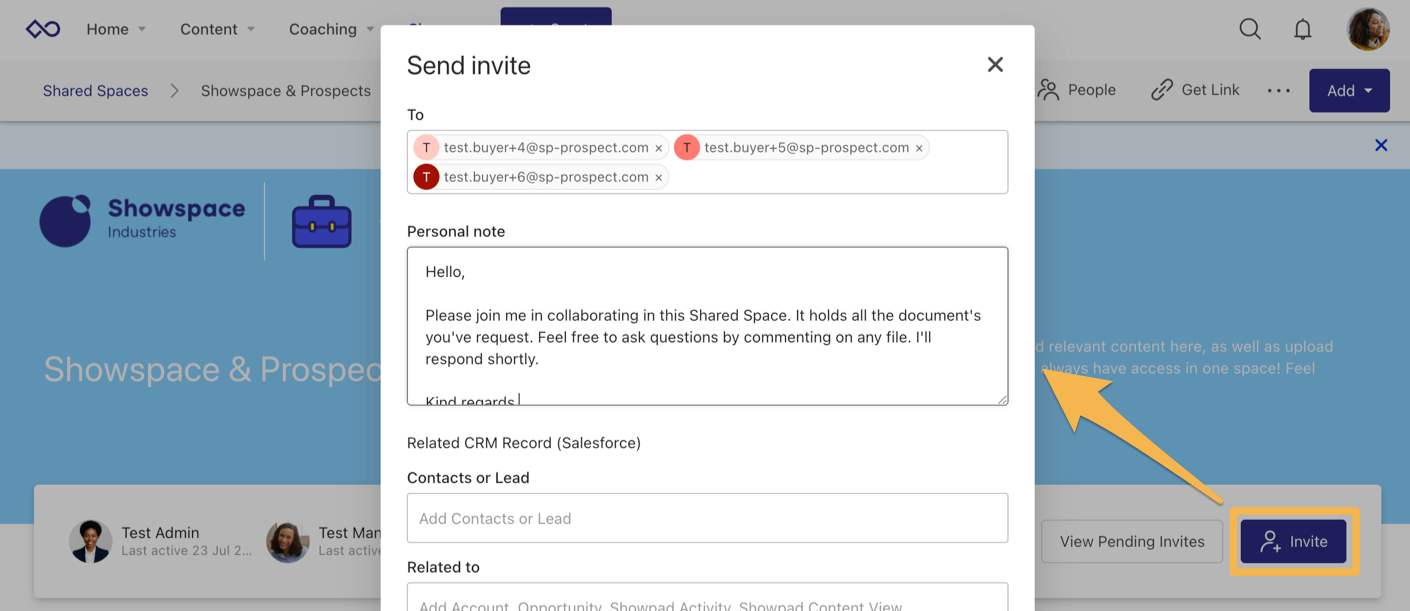Image resolution: width=1410 pixels, height=611 pixels.
Task: Close the Send invite dialog
Action: point(995,65)
